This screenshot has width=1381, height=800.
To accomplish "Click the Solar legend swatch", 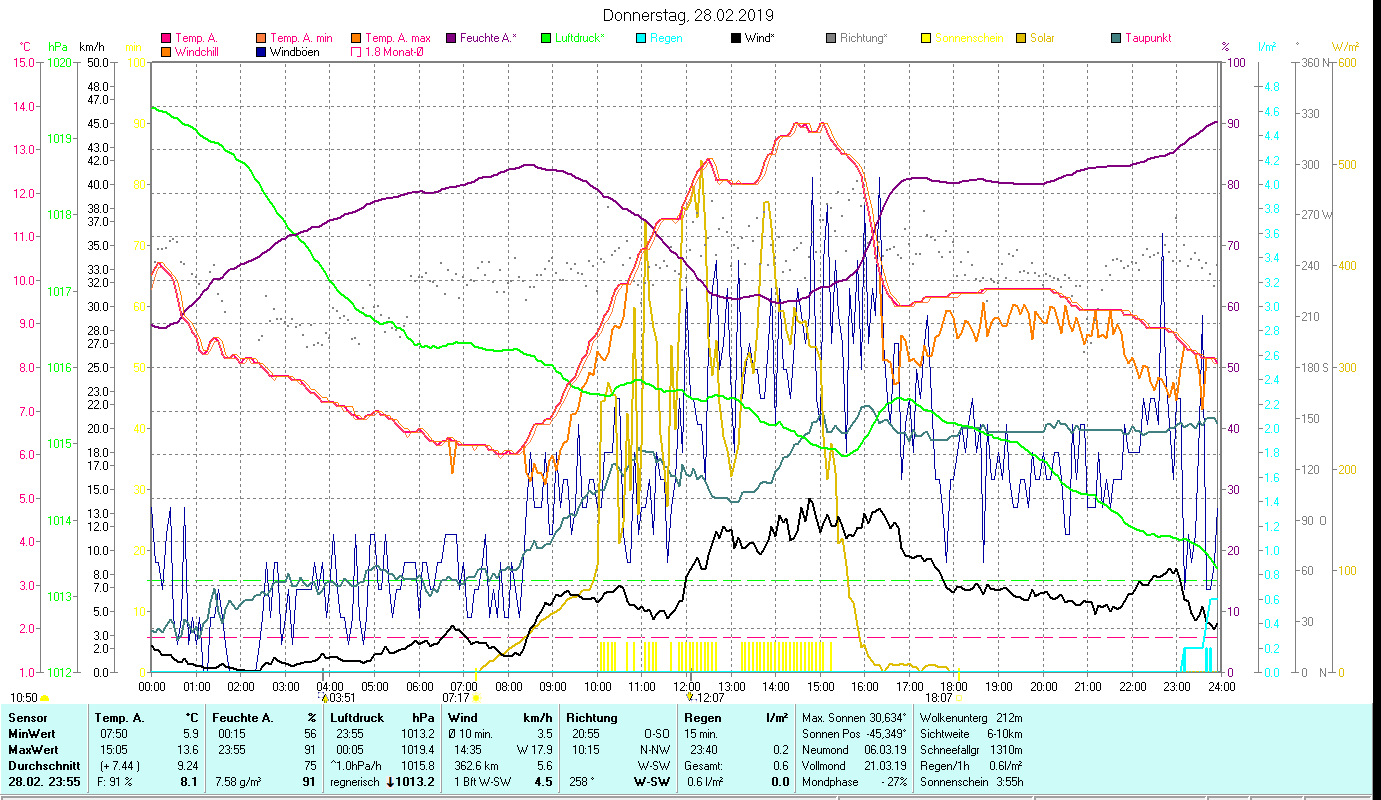I will (x=1021, y=39).
